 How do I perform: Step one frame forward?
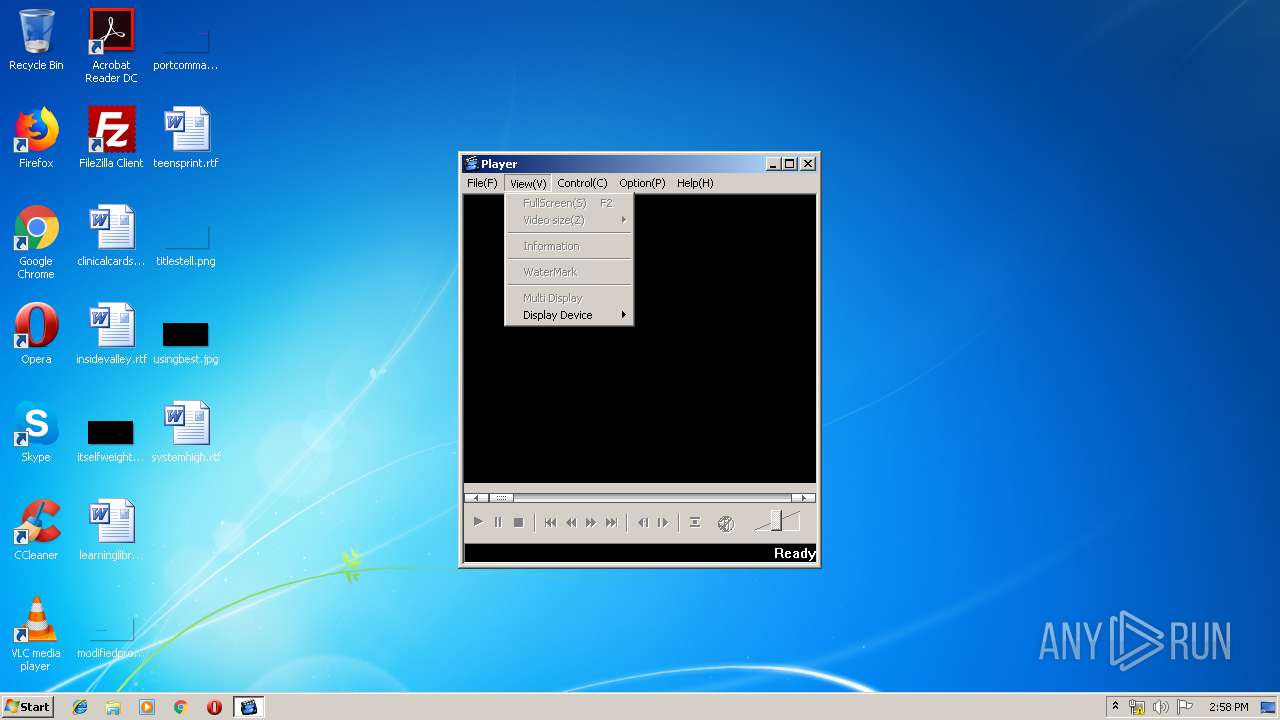663,522
